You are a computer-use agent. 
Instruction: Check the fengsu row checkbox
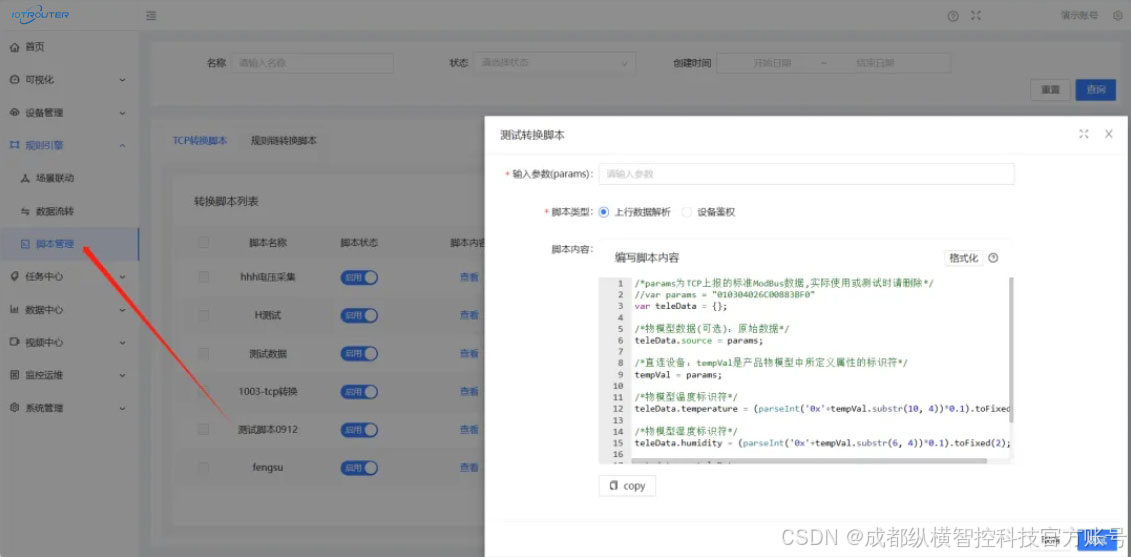tap(203, 468)
